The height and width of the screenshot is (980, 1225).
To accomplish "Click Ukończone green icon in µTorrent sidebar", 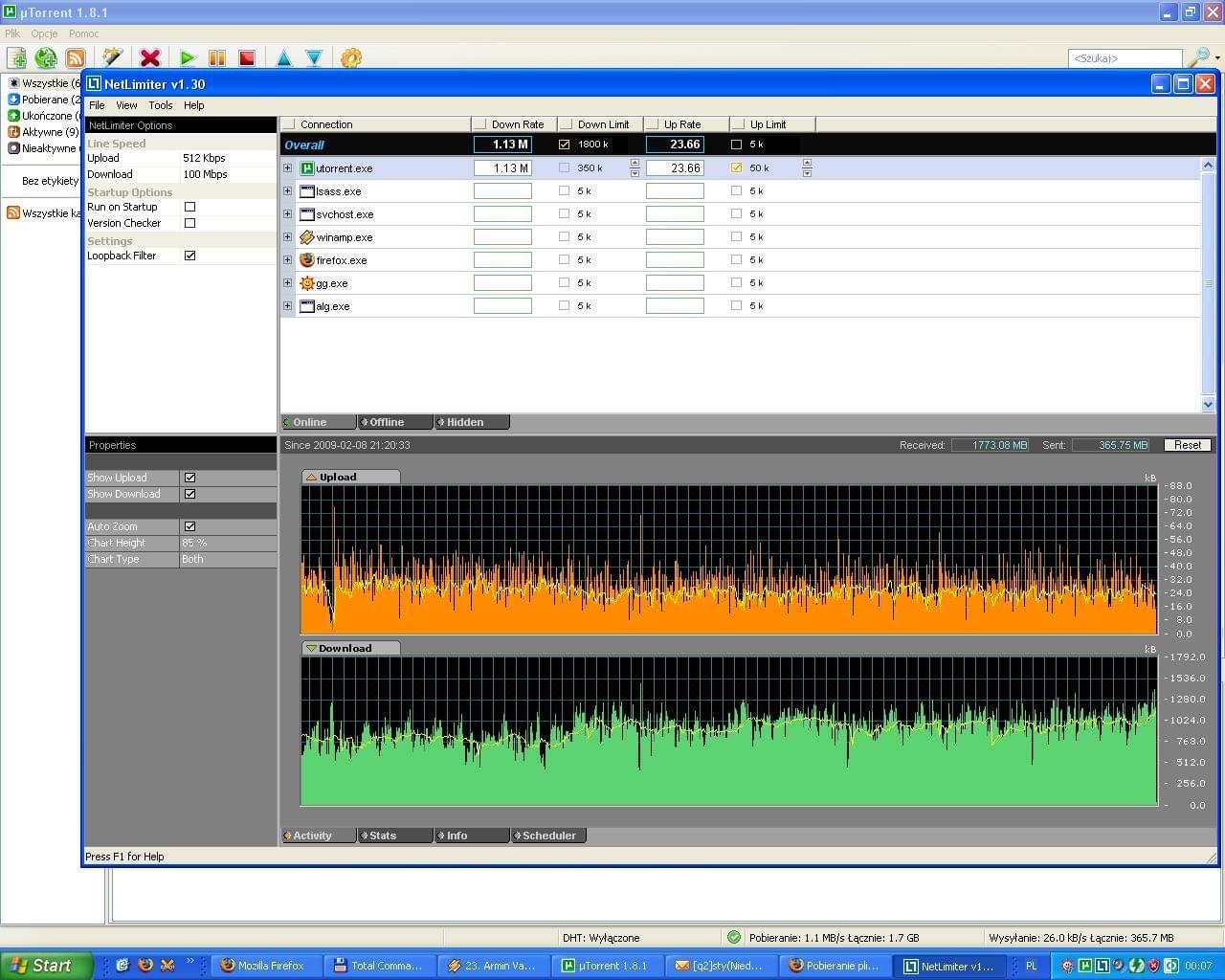I will click(x=14, y=116).
